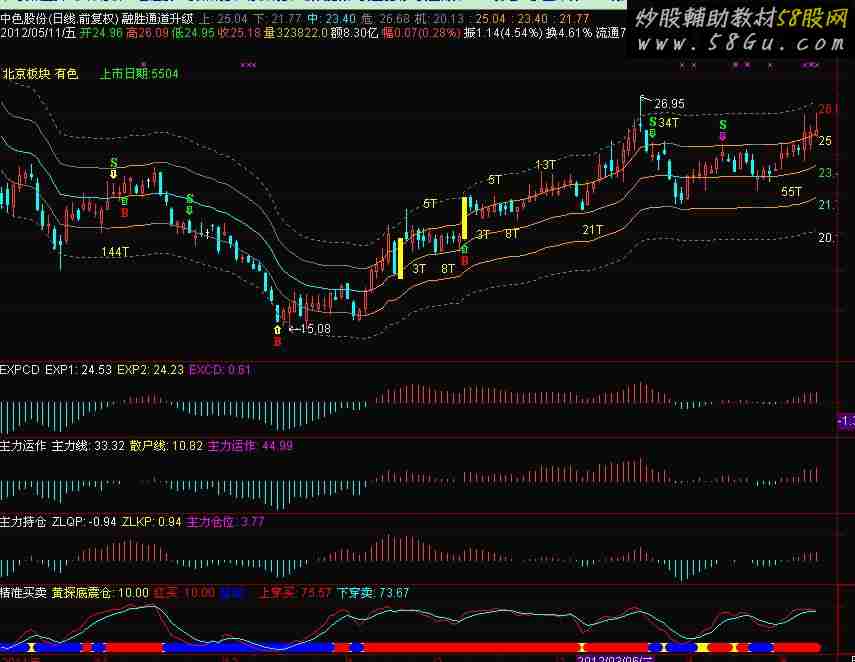Click the 主力运作: 44.99 value
855x662 pixels.
tap(250, 446)
